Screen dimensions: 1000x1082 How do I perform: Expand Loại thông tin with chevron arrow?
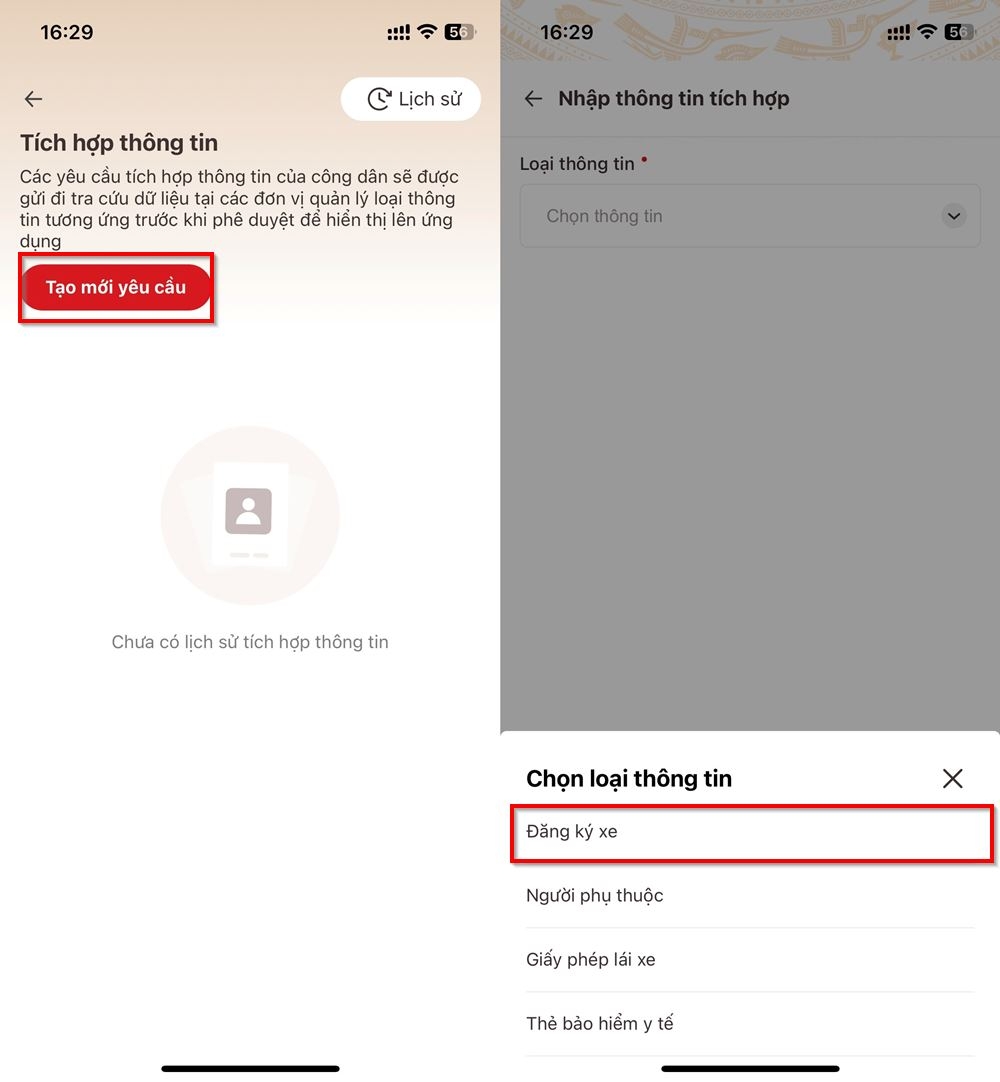click(954, 216)
